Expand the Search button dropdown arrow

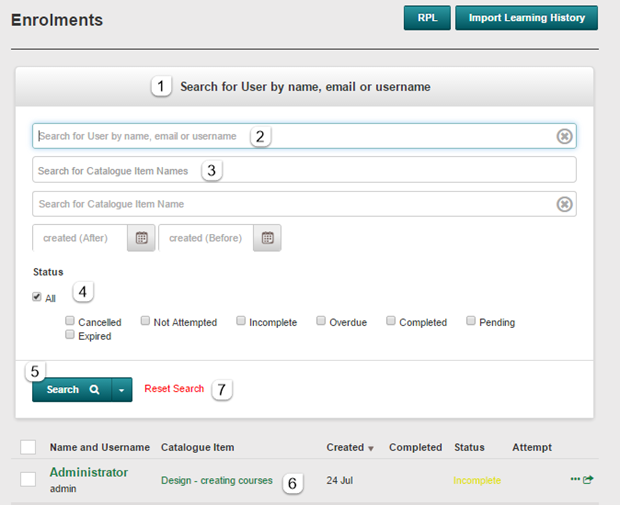[x=122, y=389]
